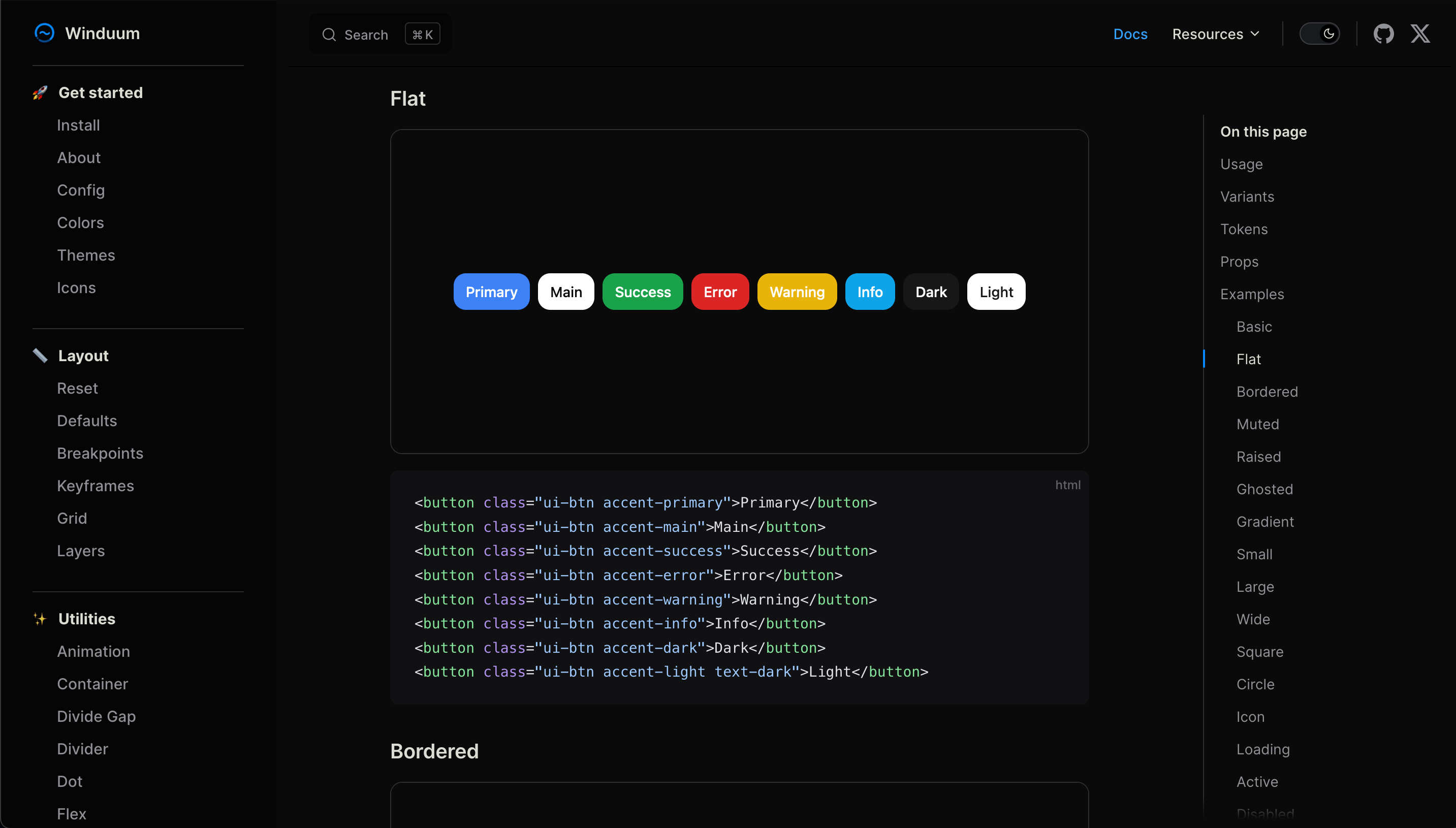Jump to the Usage section

point(1242,164)
